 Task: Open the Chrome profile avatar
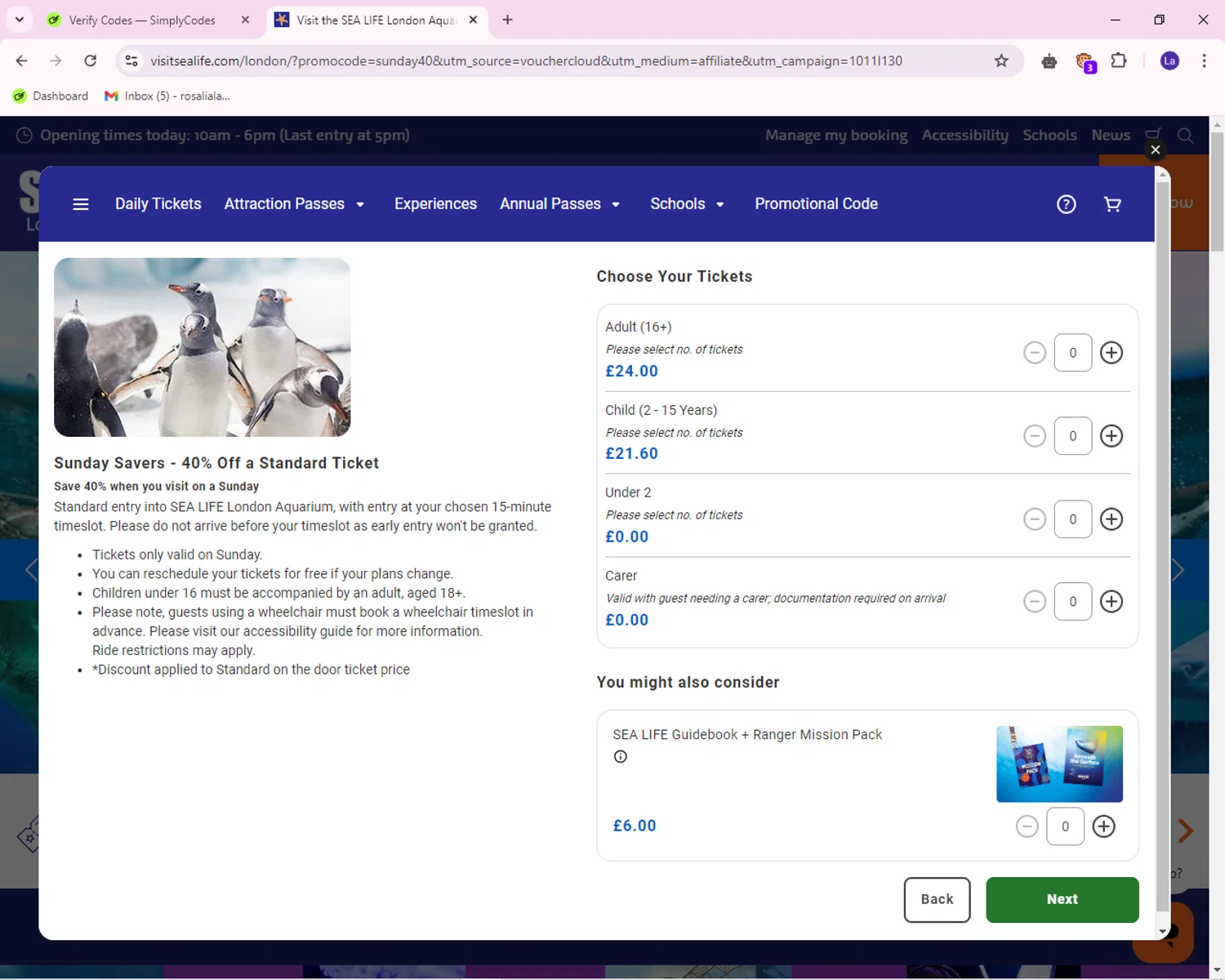coord(1169,60)
